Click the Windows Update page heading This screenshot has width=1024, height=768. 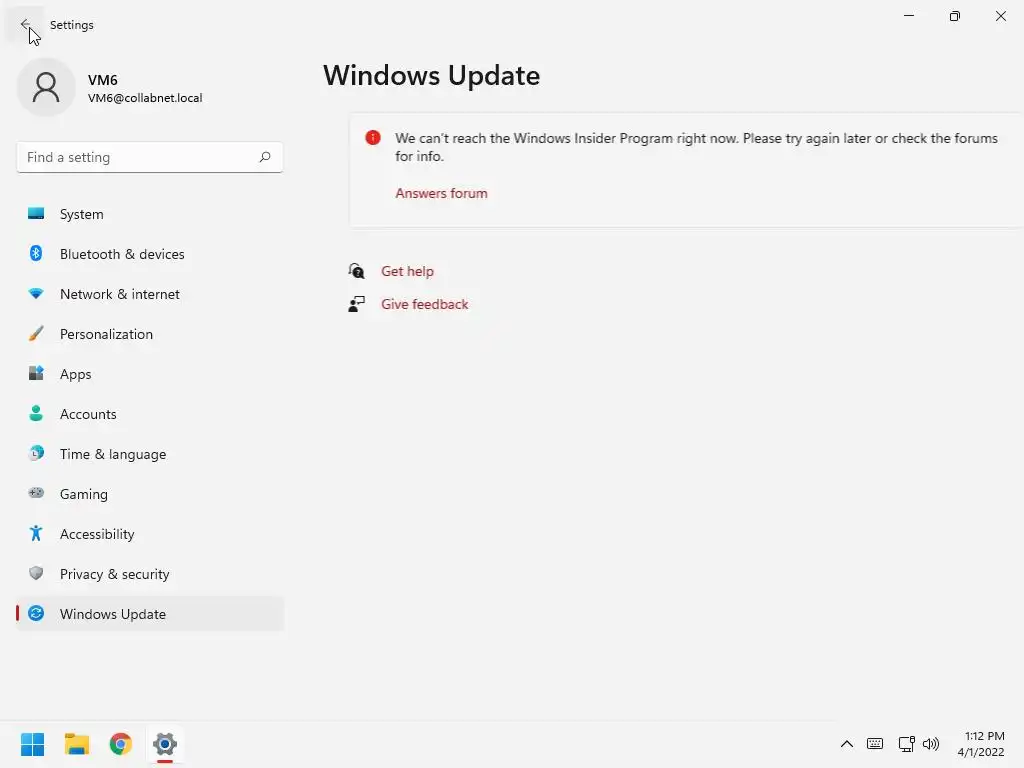tap(432, 76)
